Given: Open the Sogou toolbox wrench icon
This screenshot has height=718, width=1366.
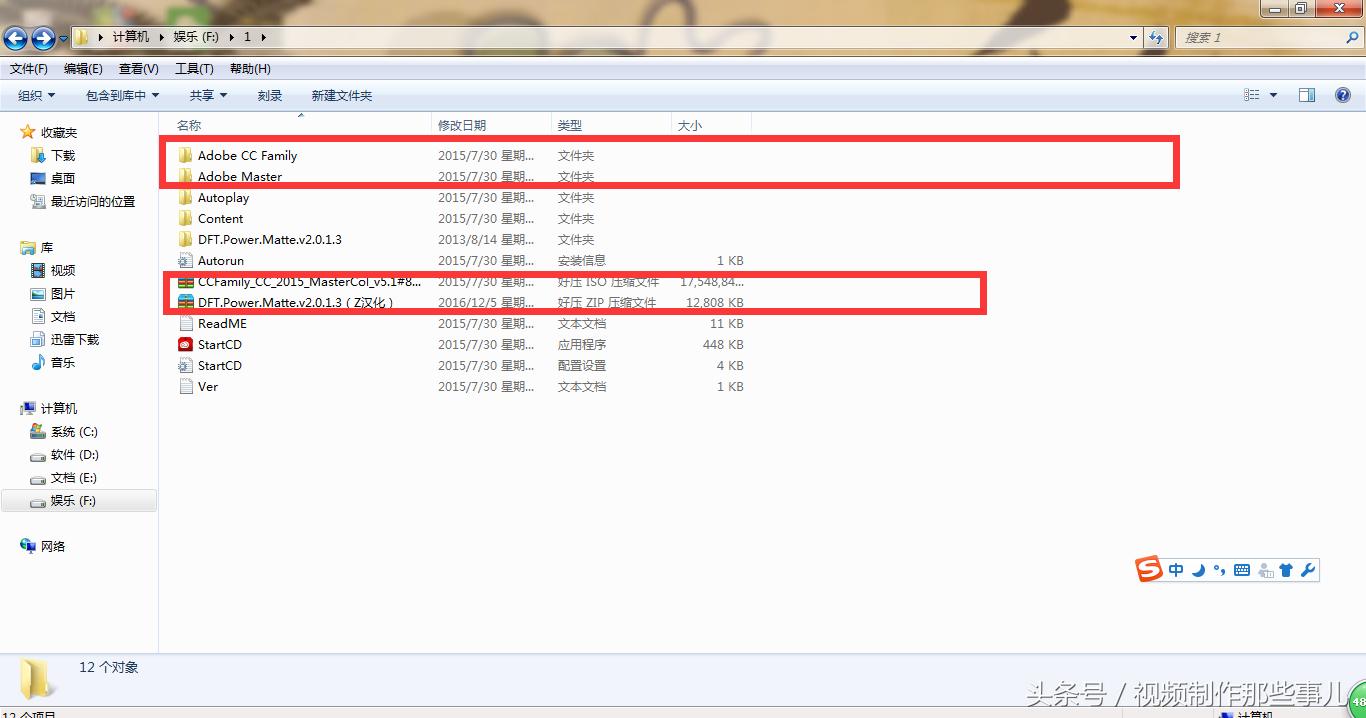Looking at the screenshot, I should 1307,569.
